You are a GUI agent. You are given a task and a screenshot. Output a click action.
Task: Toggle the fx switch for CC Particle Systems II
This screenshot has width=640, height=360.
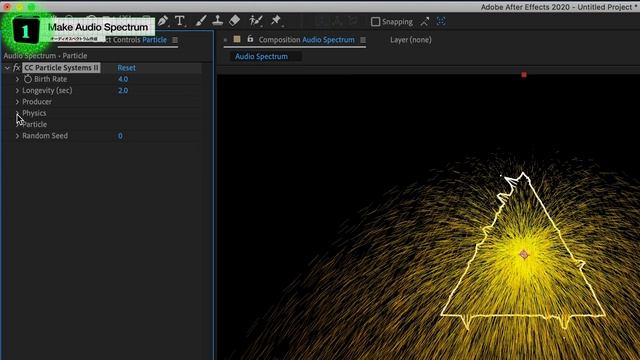point(16,68)
